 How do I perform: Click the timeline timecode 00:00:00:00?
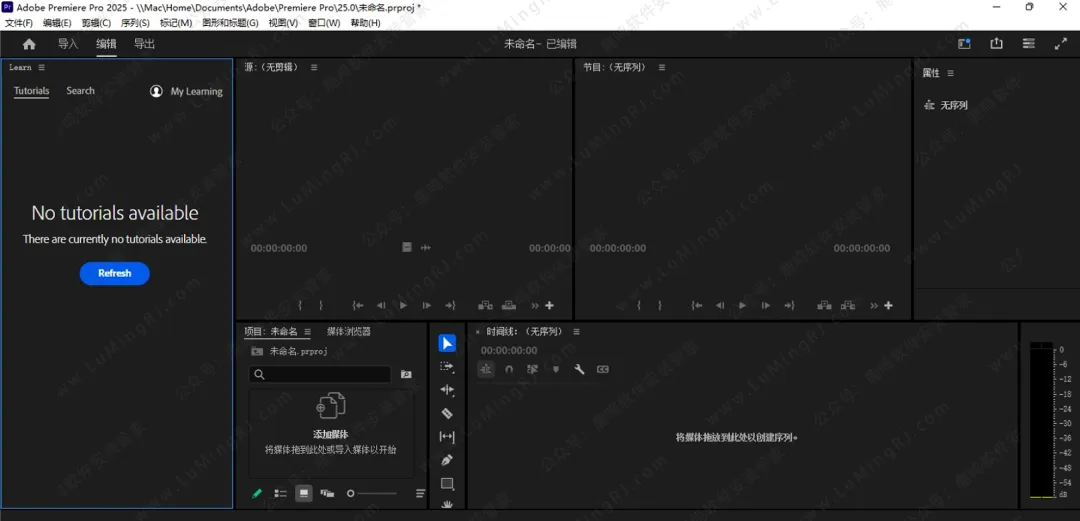(x=509, y=351)
